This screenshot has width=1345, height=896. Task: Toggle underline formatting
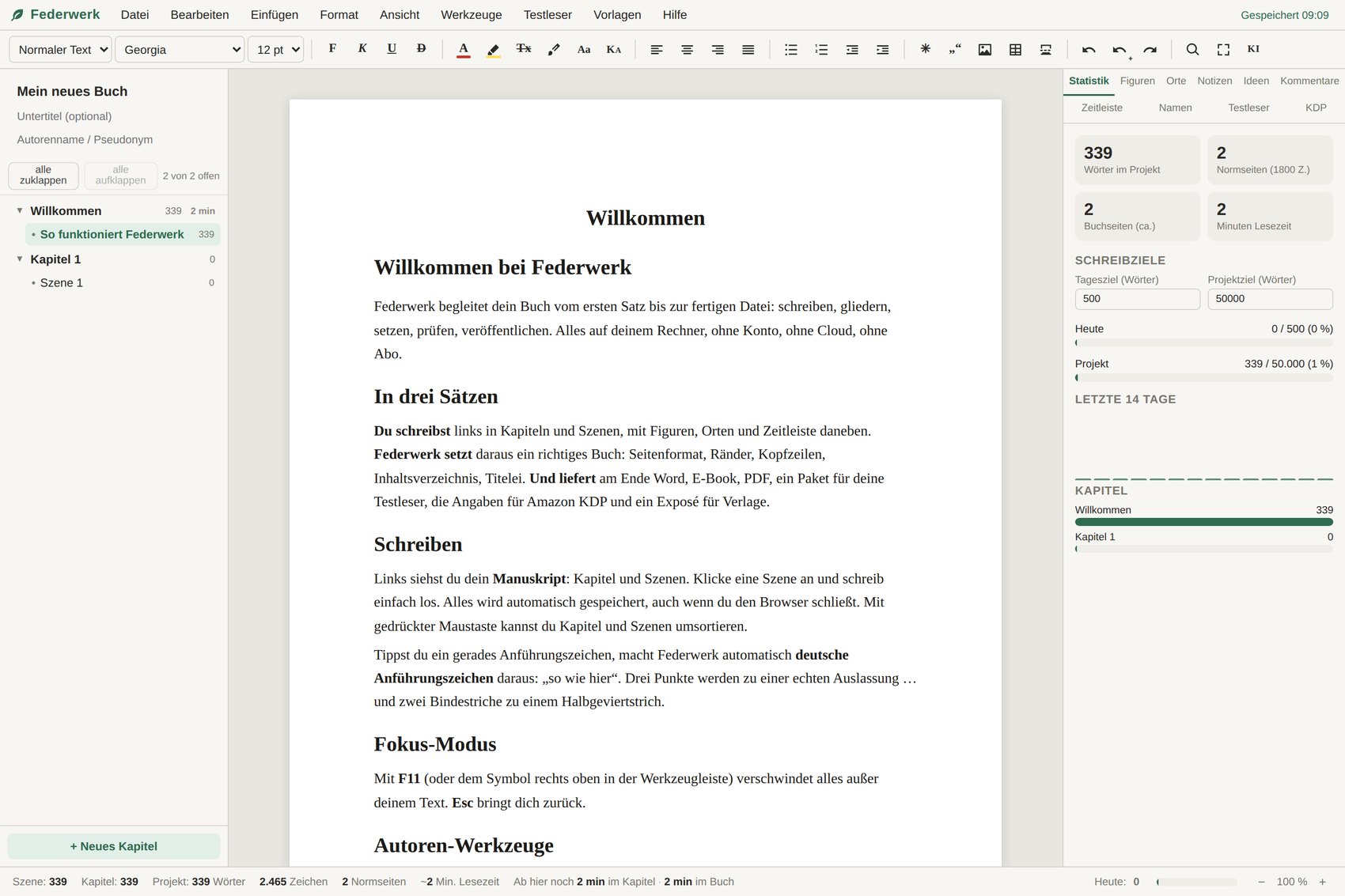point(392,49)
